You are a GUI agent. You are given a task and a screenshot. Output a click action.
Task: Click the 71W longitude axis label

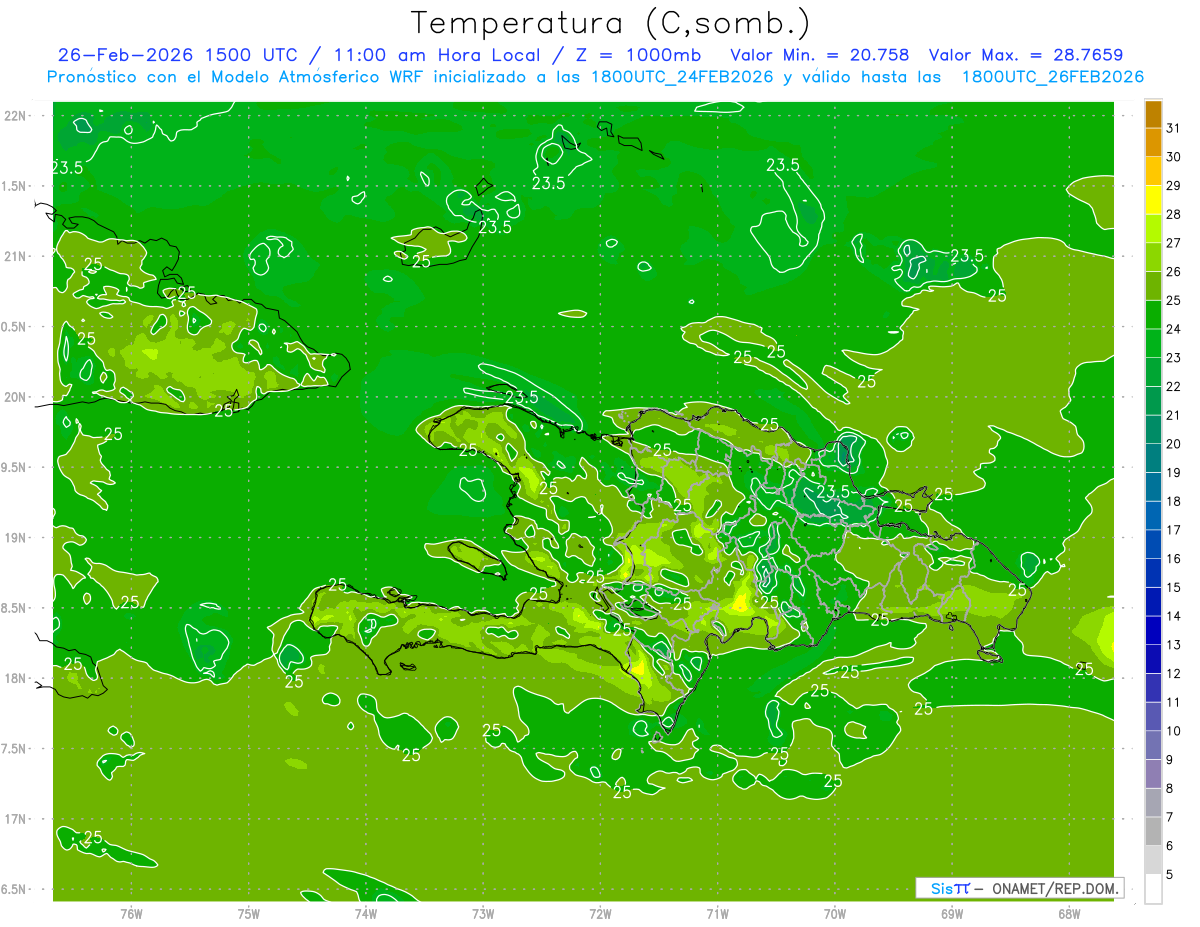[717, 914]
